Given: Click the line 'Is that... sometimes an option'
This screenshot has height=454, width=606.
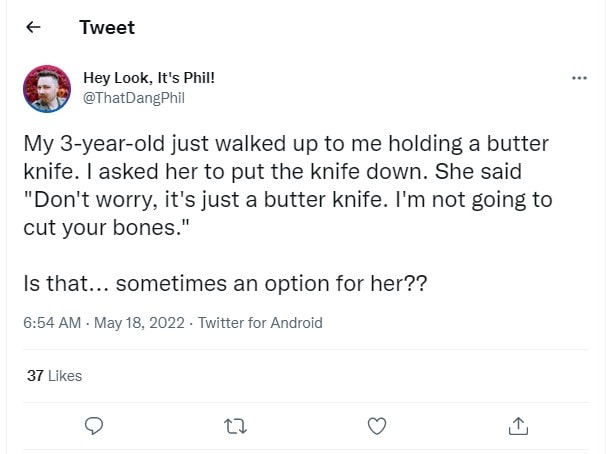Looking at the screenshot, I should click(x=225, y=283).
